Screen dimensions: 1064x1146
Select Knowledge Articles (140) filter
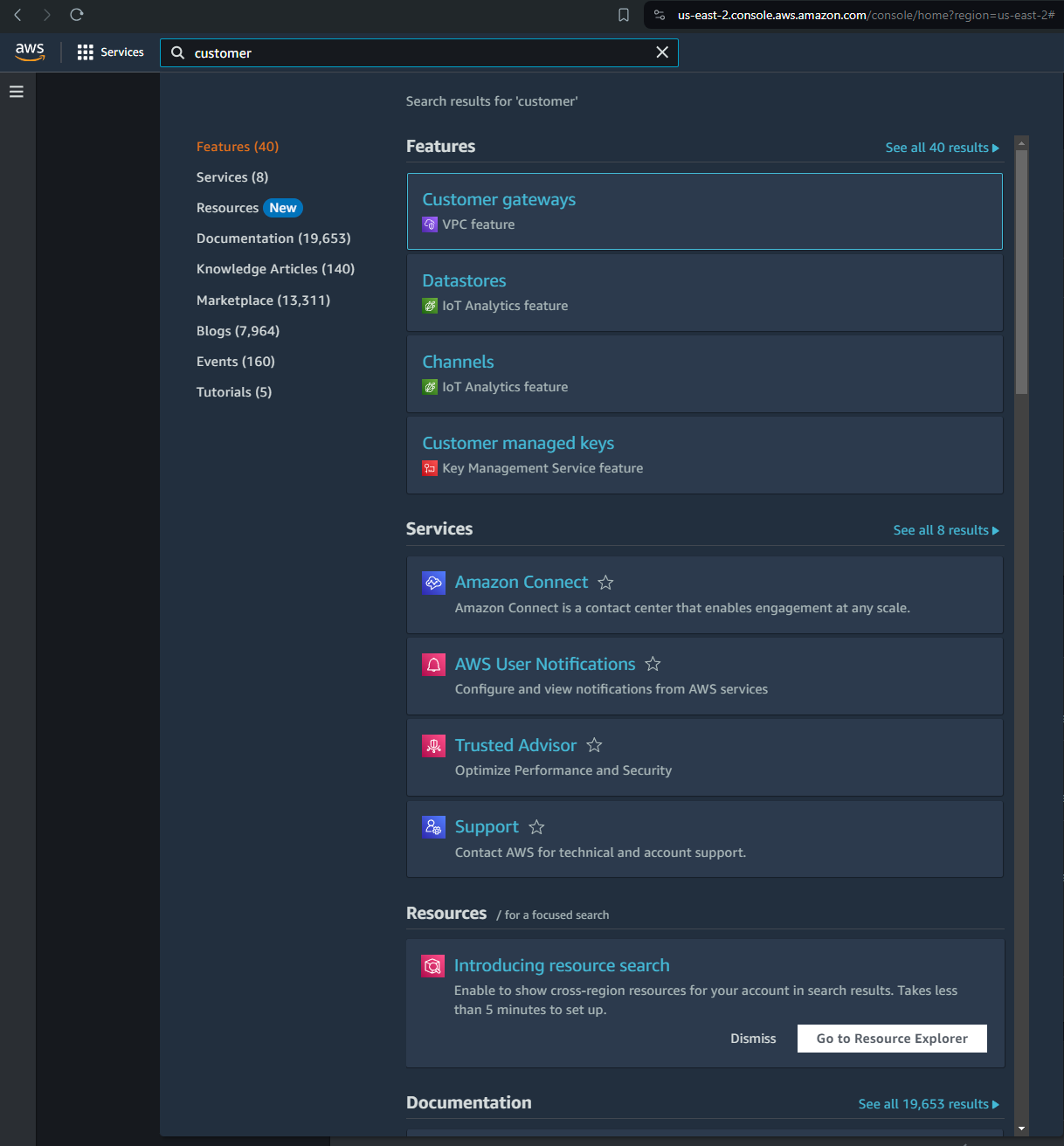(275, 269)
